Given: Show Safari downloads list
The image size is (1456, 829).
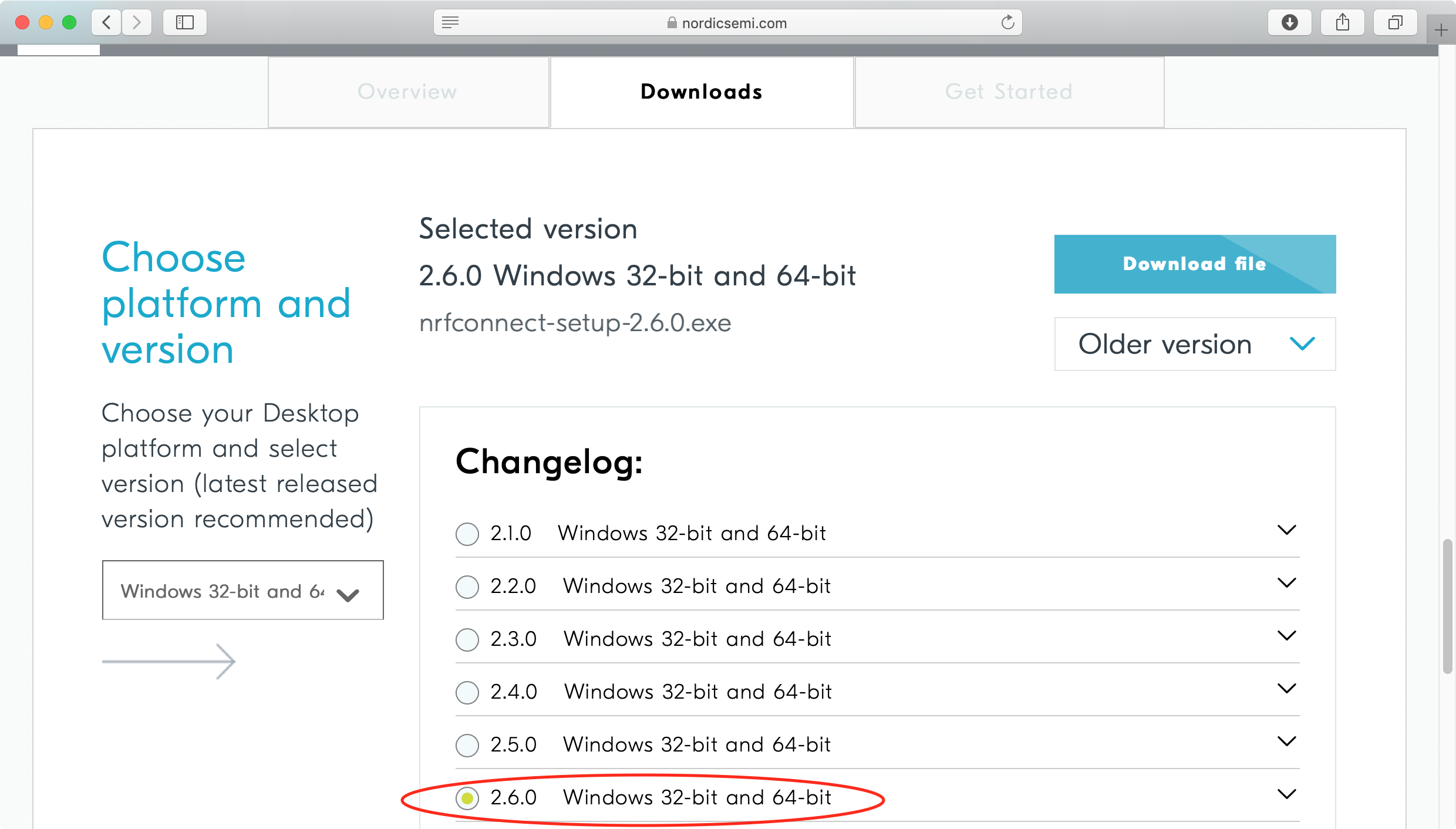Looking at the screenshot, I should click(1289, 22).
